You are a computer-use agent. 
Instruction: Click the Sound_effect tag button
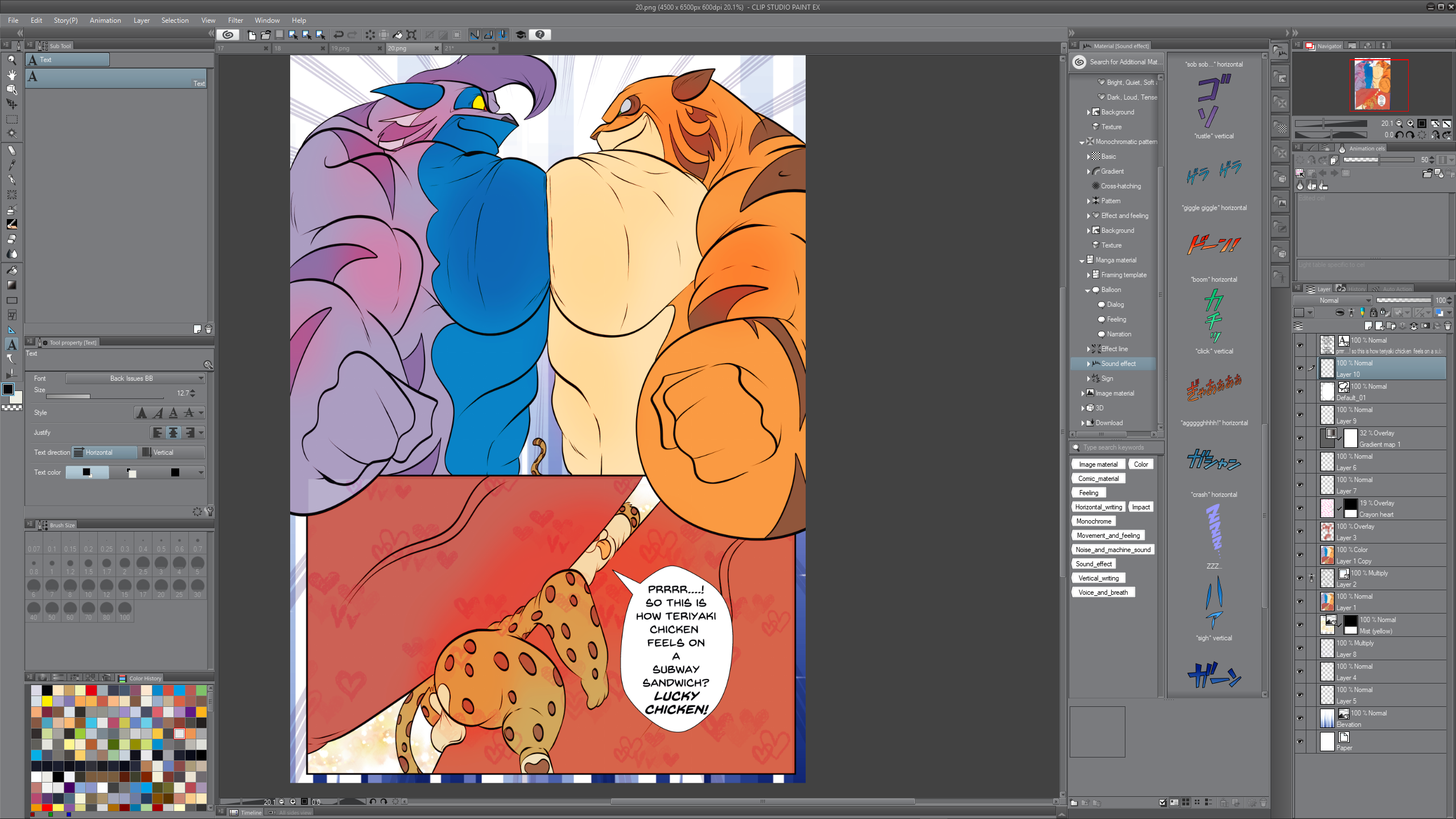pyautogui.click(x=1093, y=564)
